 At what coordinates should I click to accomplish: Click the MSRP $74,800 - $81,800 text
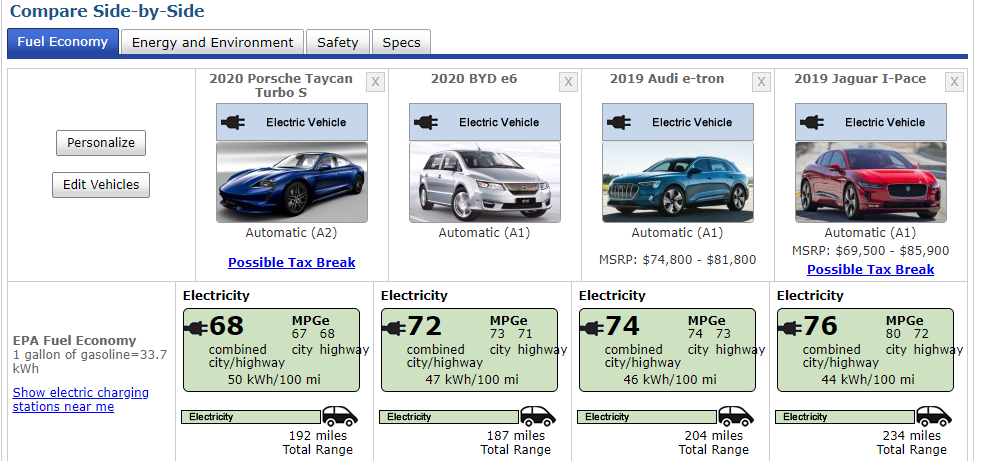click(x=678, y=259)
